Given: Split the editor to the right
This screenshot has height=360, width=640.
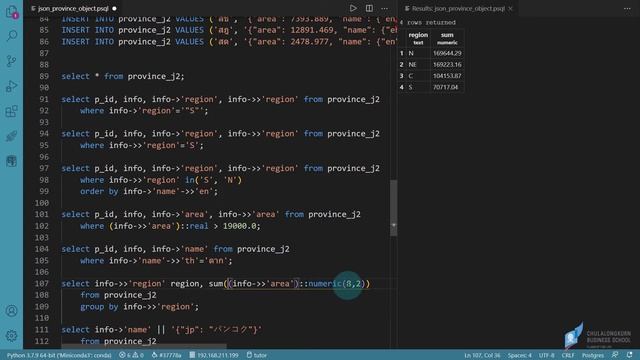Looking at the screenshot, I should click(x=369, y=8).
